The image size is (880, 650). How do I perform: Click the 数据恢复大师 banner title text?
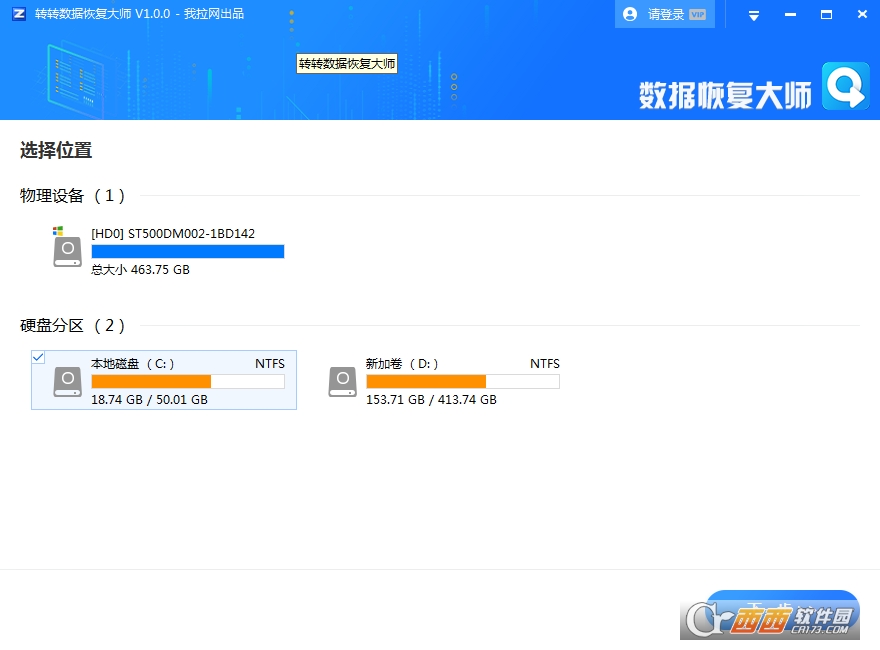coord(725,95)
